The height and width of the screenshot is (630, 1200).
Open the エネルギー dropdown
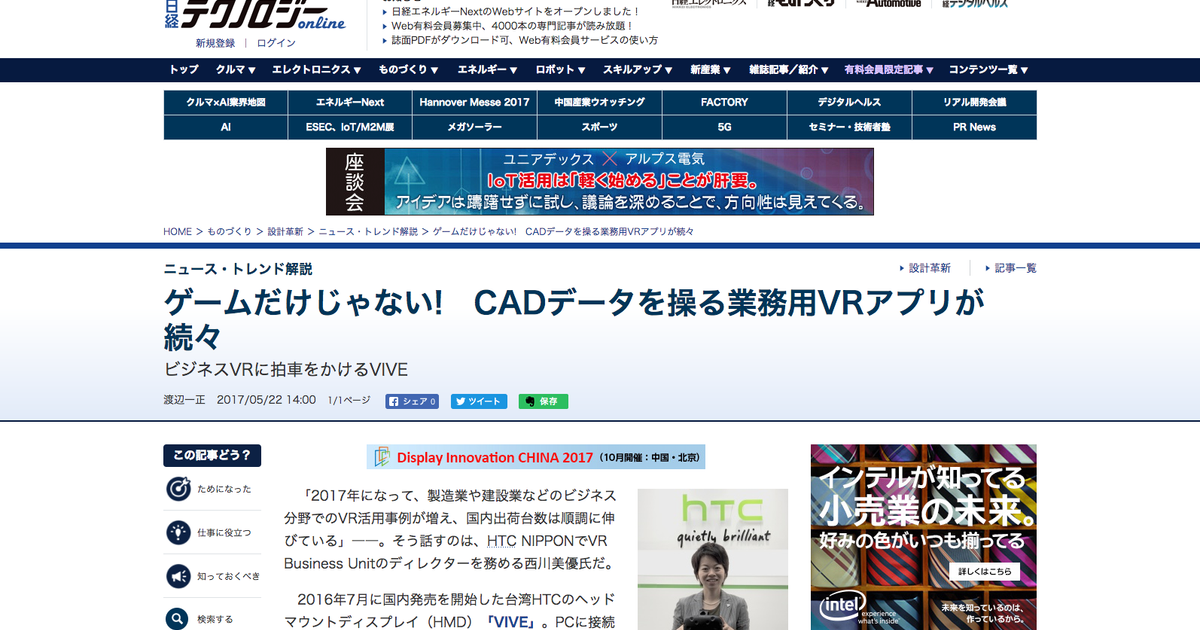click(x=488, y=70)
